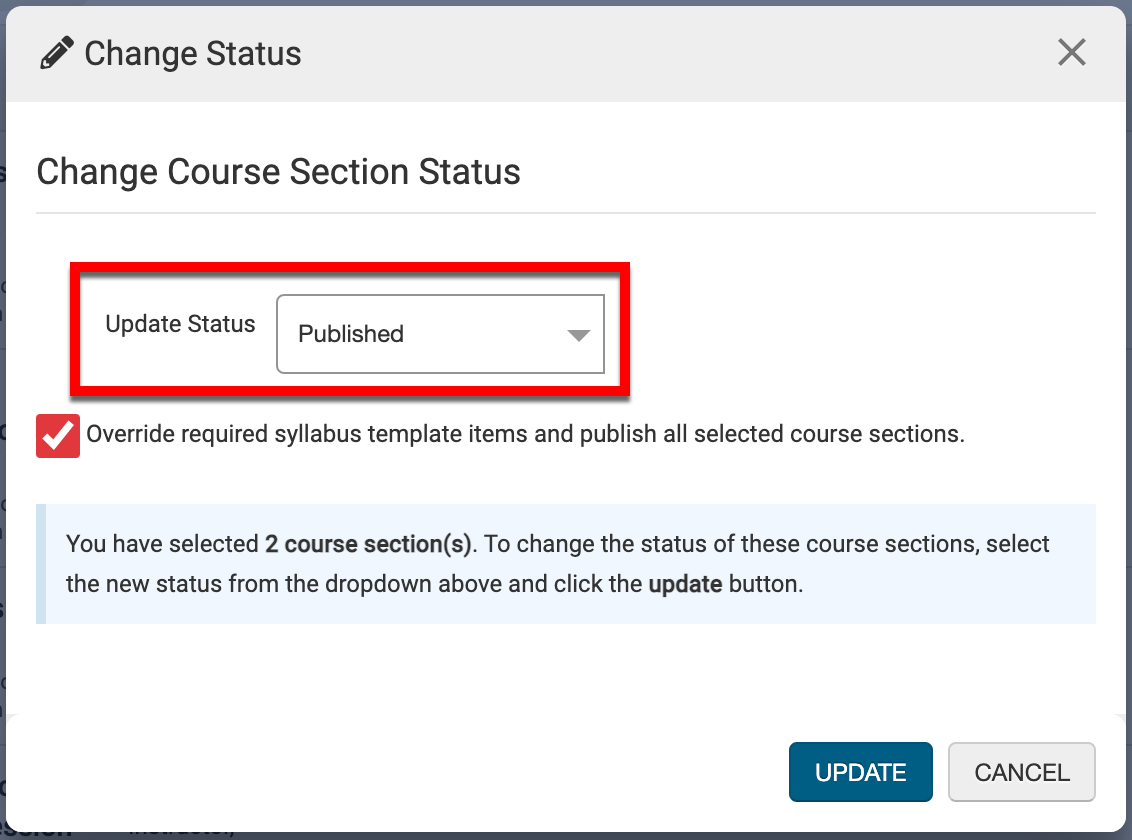1132x840 pixels.
Task: Click the pencil icon beside Change Status
Action: 57,53
